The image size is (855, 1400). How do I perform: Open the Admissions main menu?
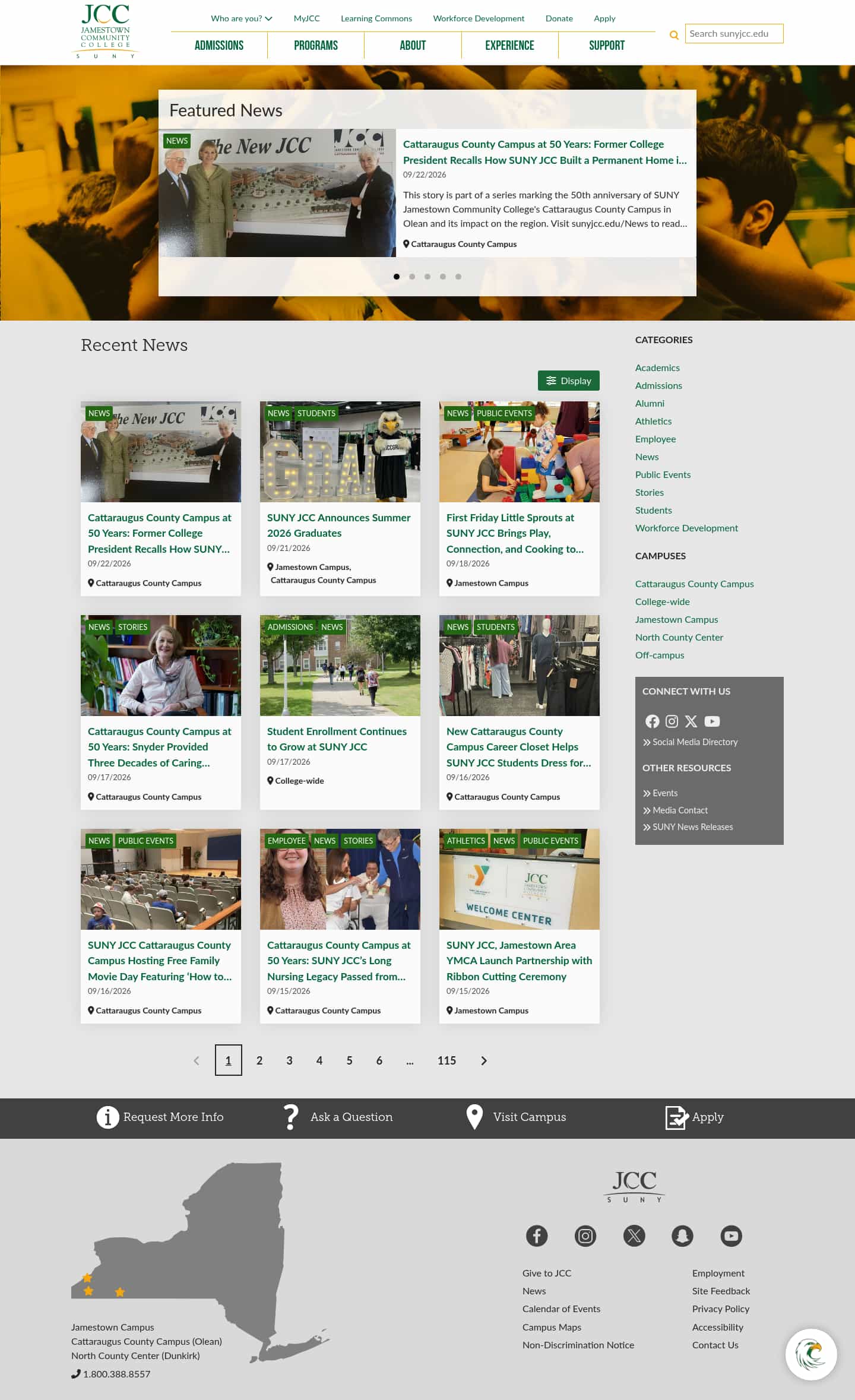tap(219, 46)
